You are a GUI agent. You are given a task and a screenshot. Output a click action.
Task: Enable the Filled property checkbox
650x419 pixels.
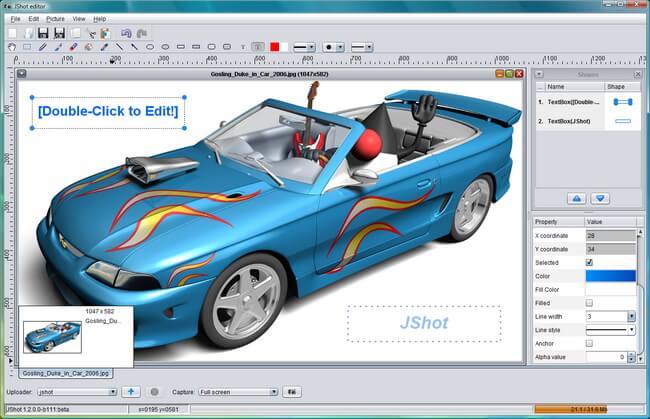(589, 303)
